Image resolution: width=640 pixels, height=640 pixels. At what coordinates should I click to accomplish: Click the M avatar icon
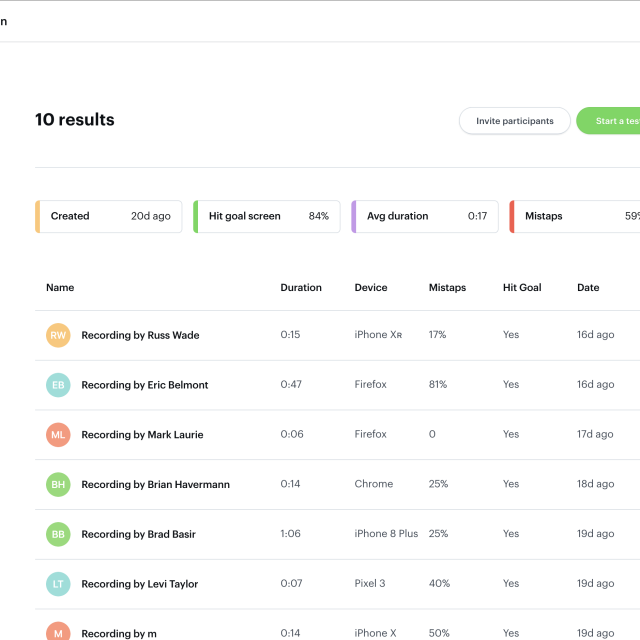pos(58,632)
